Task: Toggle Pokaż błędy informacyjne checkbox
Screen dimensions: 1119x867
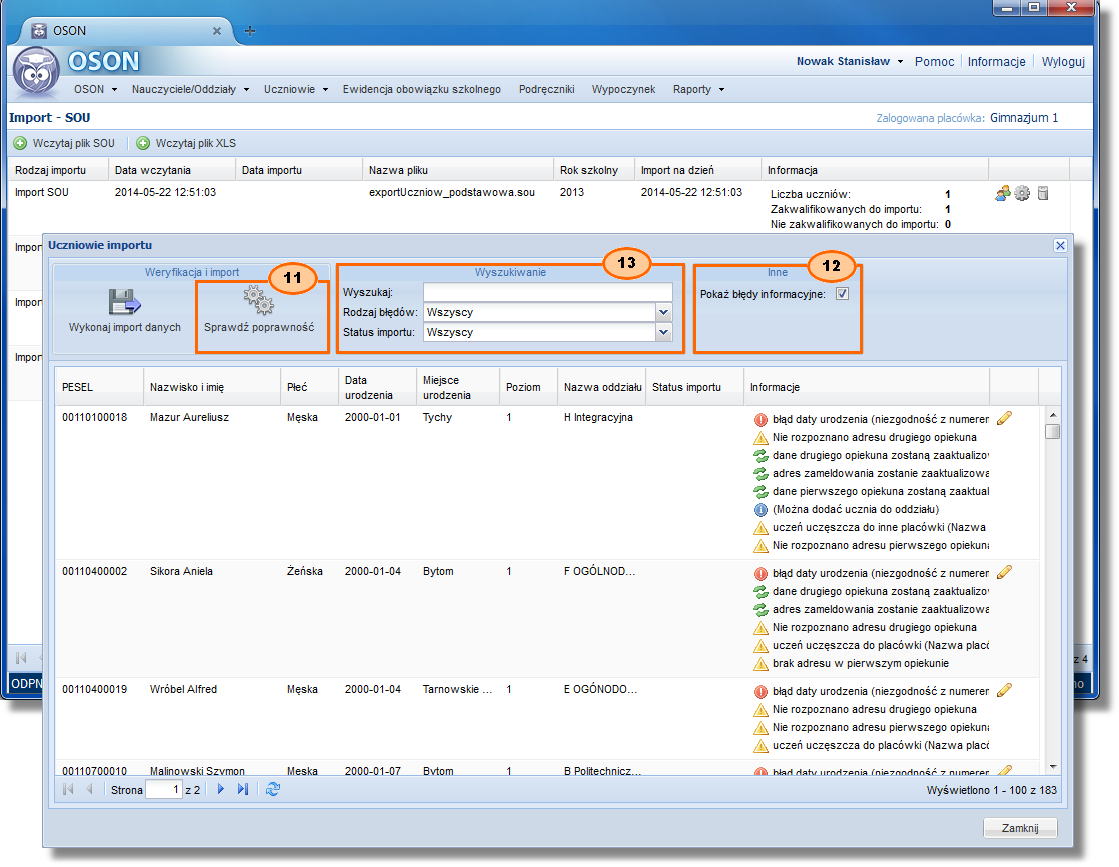Action: 843,294
